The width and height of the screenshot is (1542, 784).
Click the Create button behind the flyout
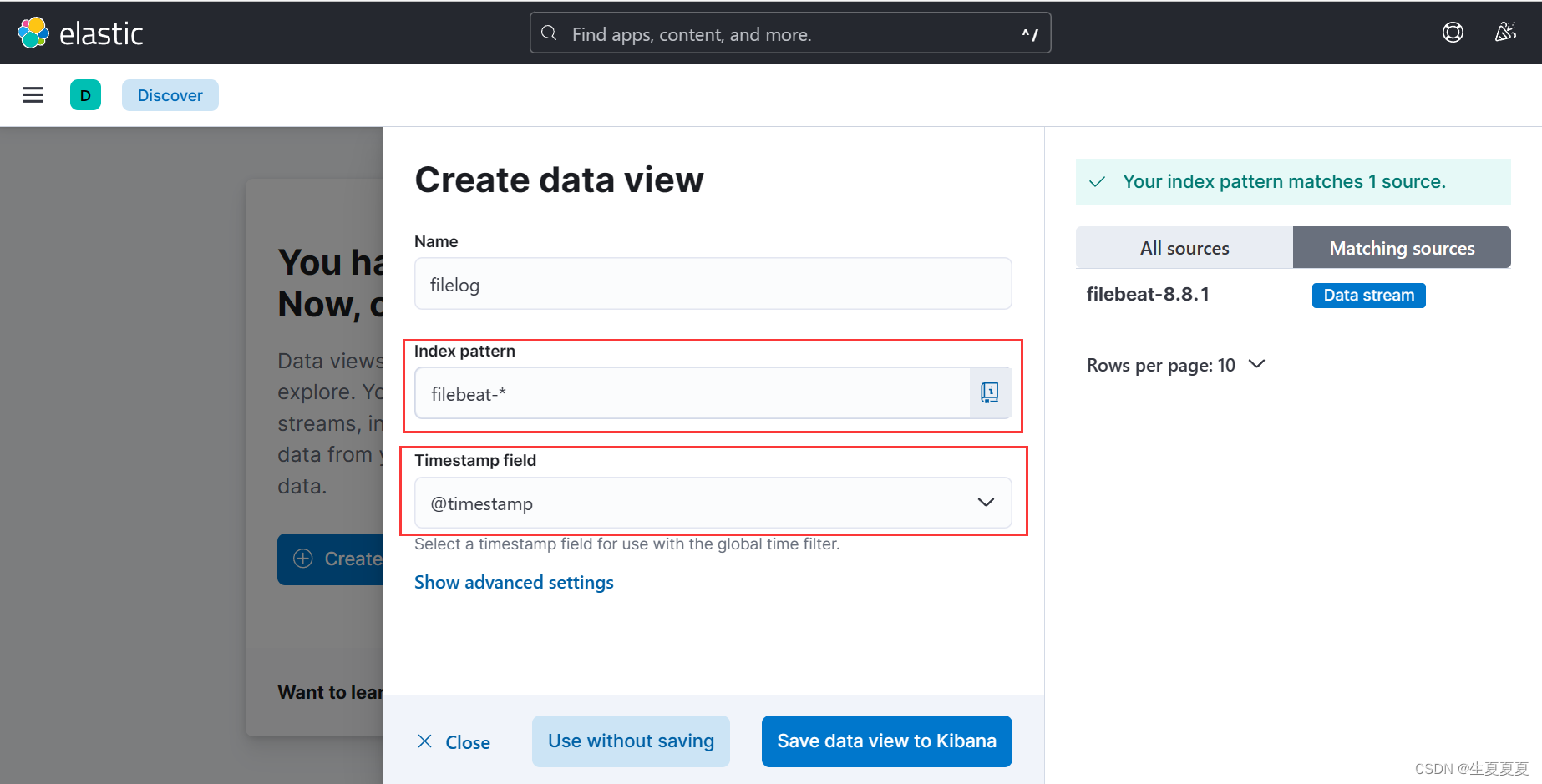[331, 559]
